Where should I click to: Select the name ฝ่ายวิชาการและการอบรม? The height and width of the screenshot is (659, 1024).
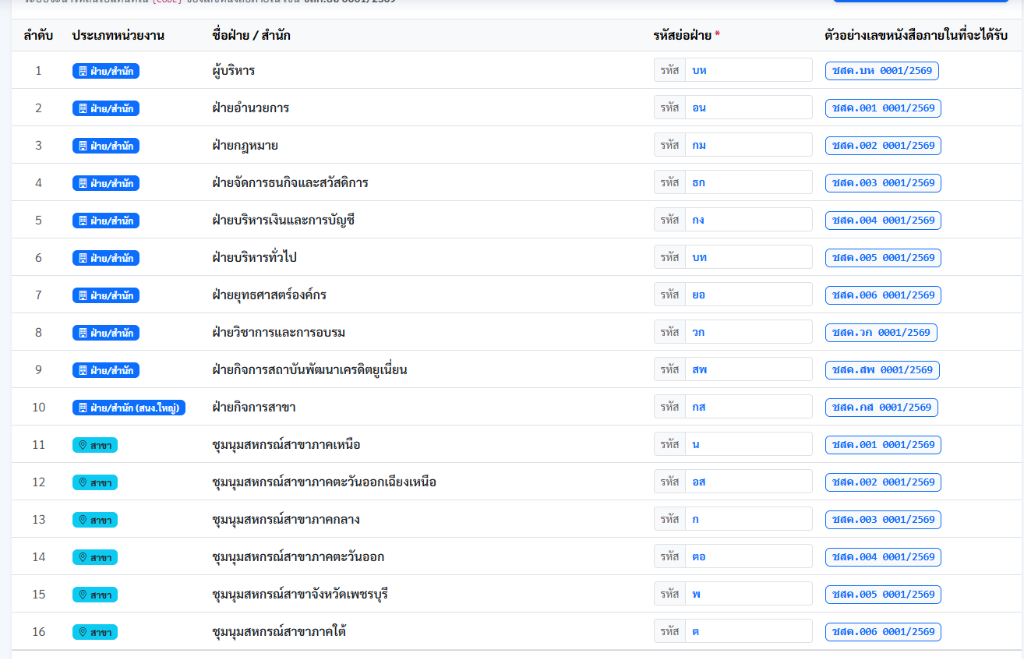click(x=279, y=332)
